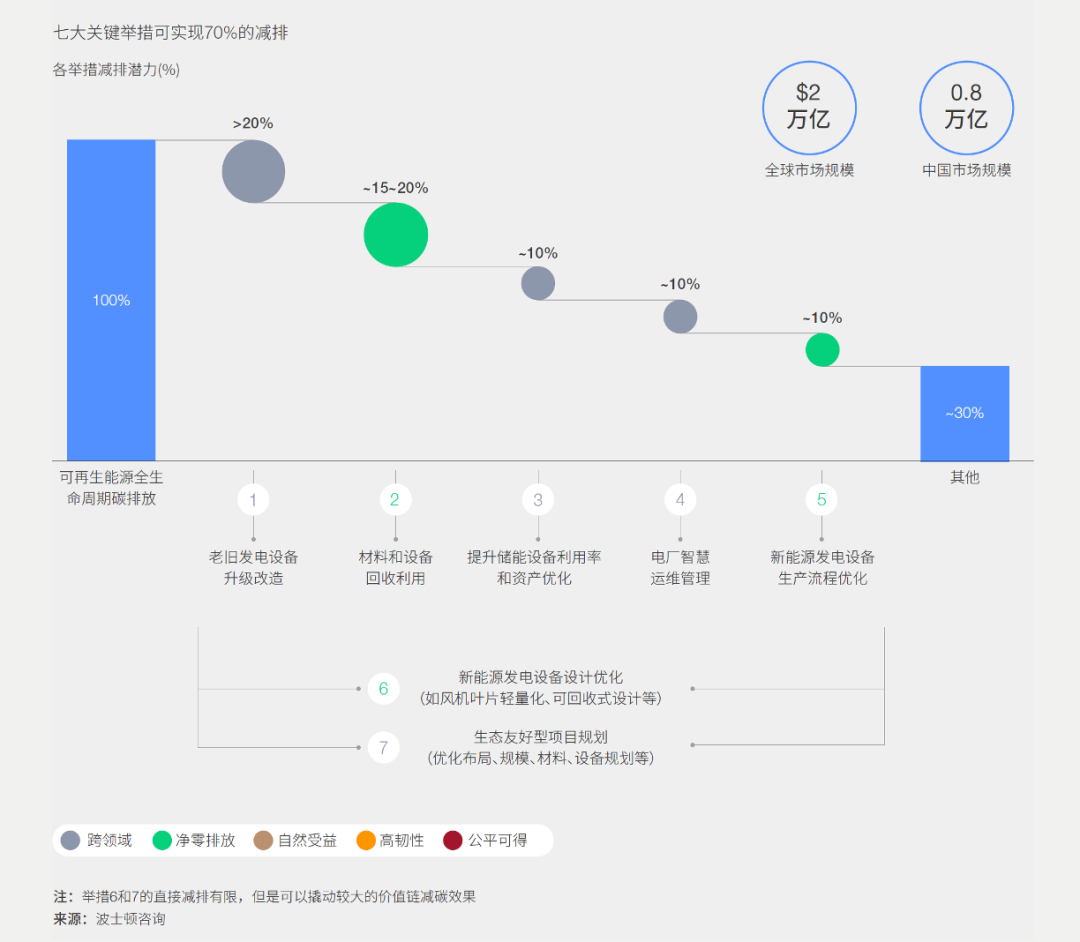Click numbered circle 3 marker
Image resolution: width=1080 pixels, height=942 pixels.
point(538,500)
